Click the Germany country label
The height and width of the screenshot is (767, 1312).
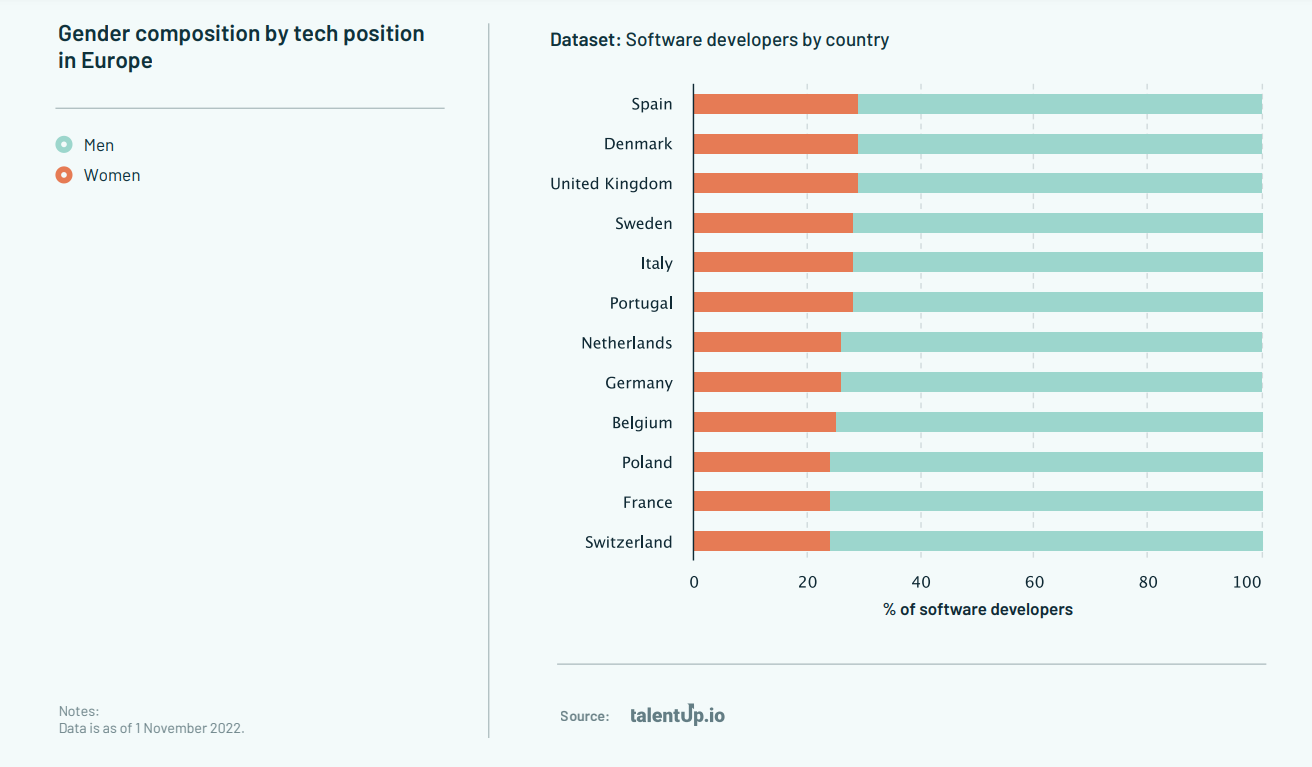click(x=639, y=383)
